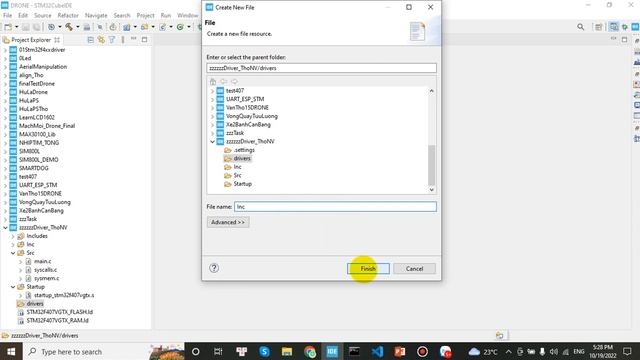Open the Source menu
This screenshot has height=360, width=640.
coord(42,16)
